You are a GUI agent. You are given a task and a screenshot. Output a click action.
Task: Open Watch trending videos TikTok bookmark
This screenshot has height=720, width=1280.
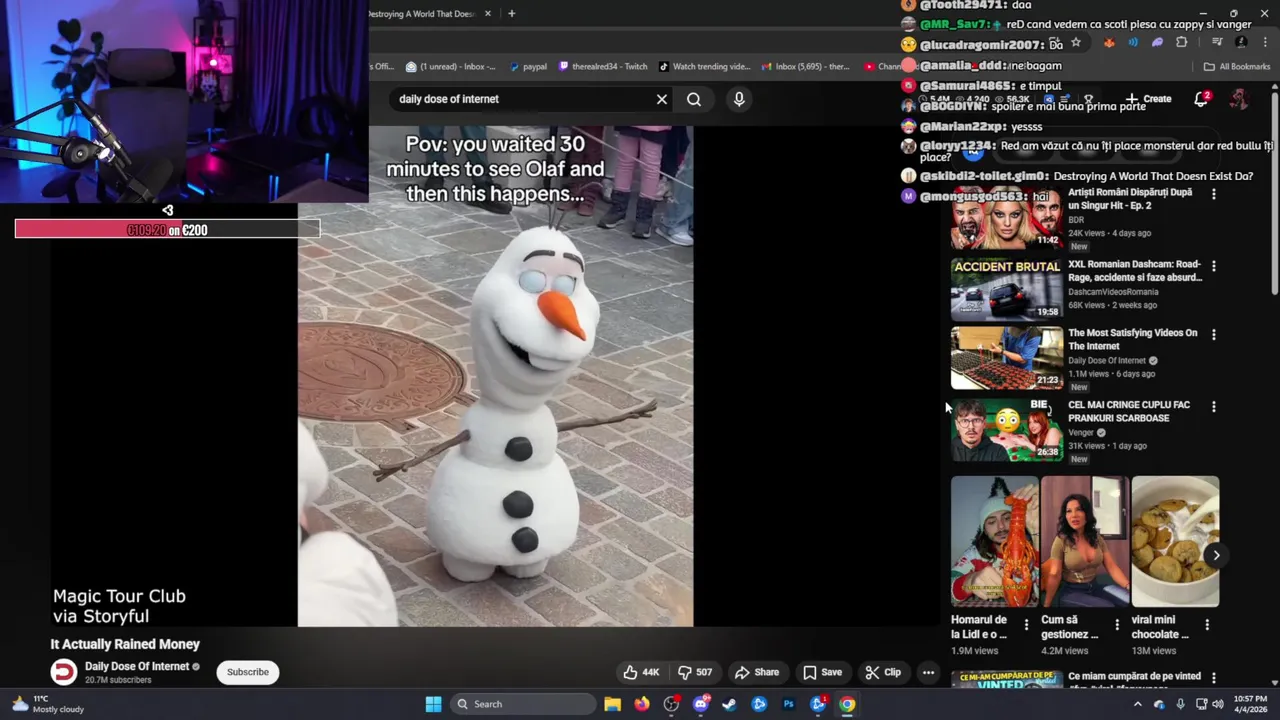click(704, 67)
